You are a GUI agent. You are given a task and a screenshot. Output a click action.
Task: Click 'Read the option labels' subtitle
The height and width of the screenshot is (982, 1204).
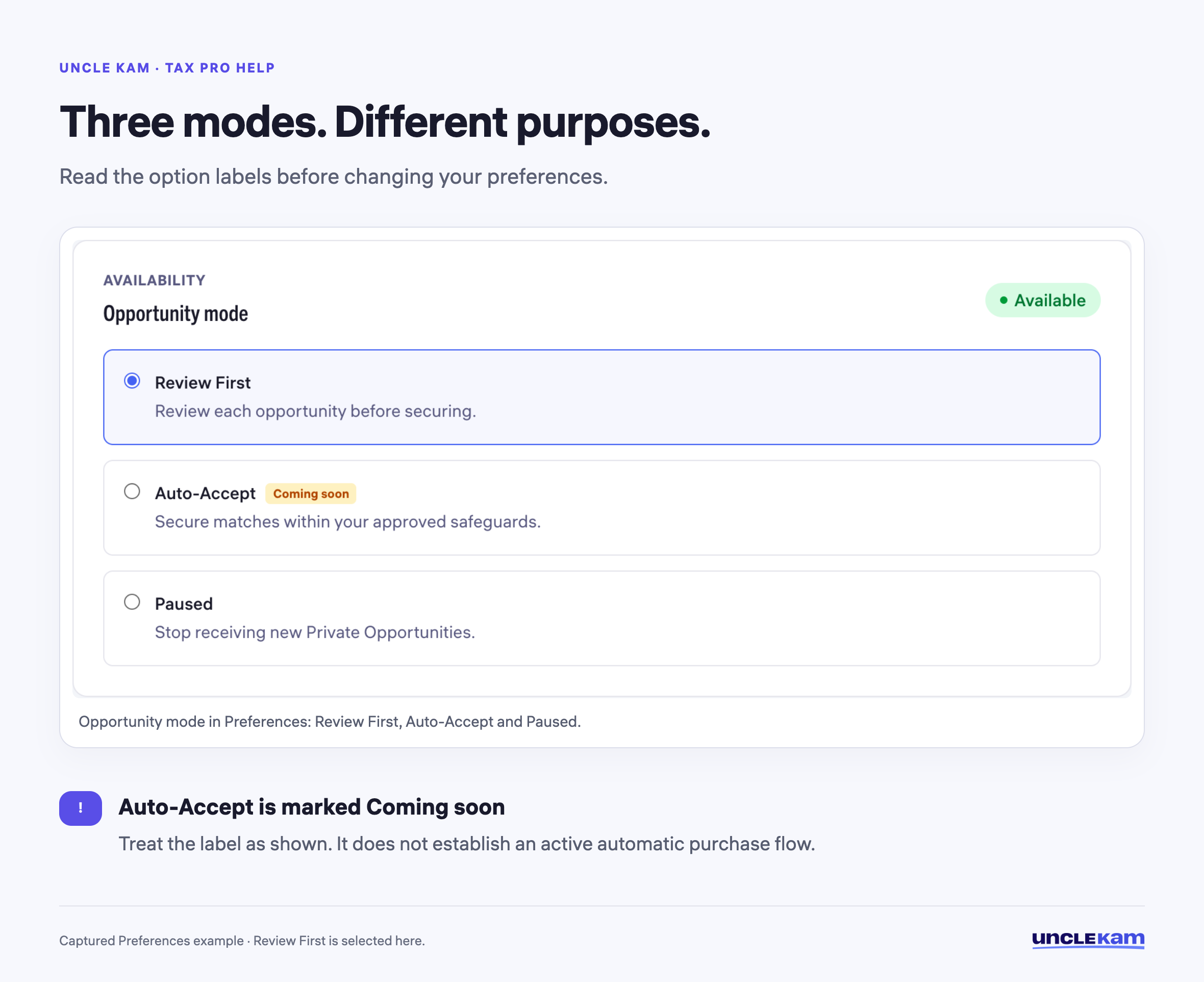tap(334, 177)
